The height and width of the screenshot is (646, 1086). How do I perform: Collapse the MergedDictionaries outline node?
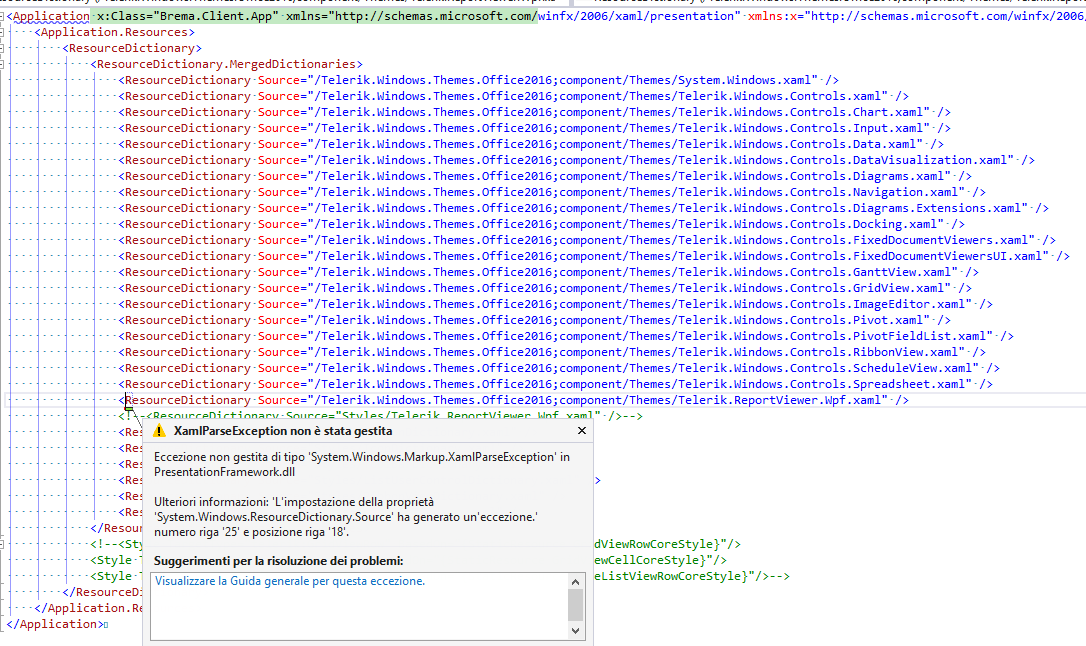click(x=2, y=64)
